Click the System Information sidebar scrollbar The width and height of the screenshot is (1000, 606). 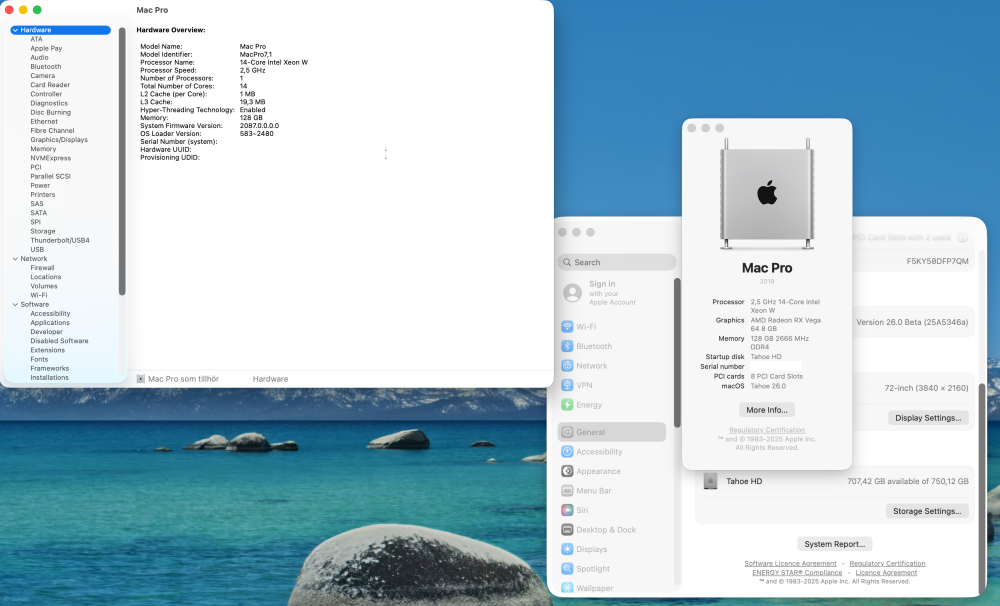(x=122, y=161)
